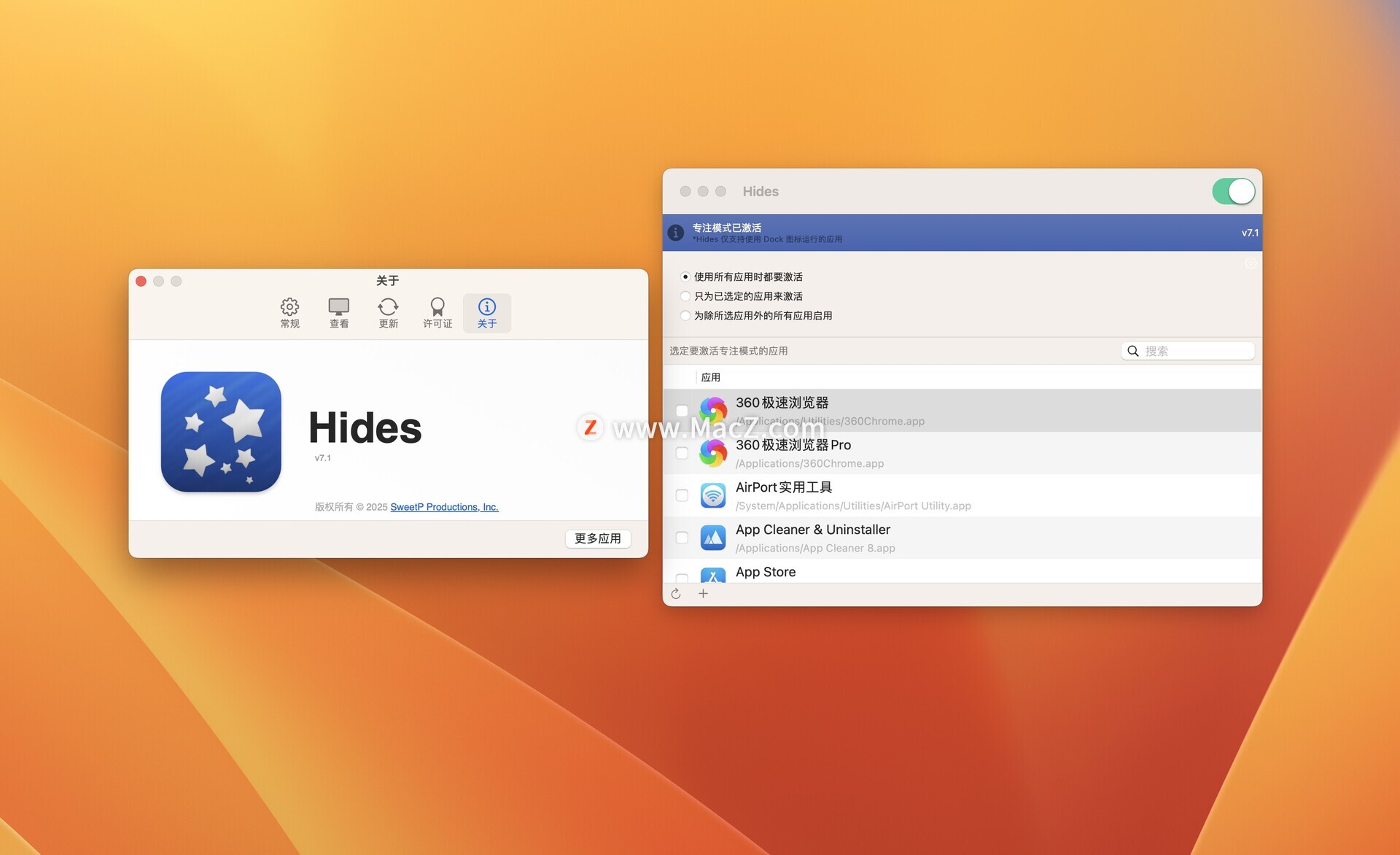Image resolution: width=1400 pixels, height=855 pixels.
Task: Switch to the 查看 view tab
Action: (339, 313)
